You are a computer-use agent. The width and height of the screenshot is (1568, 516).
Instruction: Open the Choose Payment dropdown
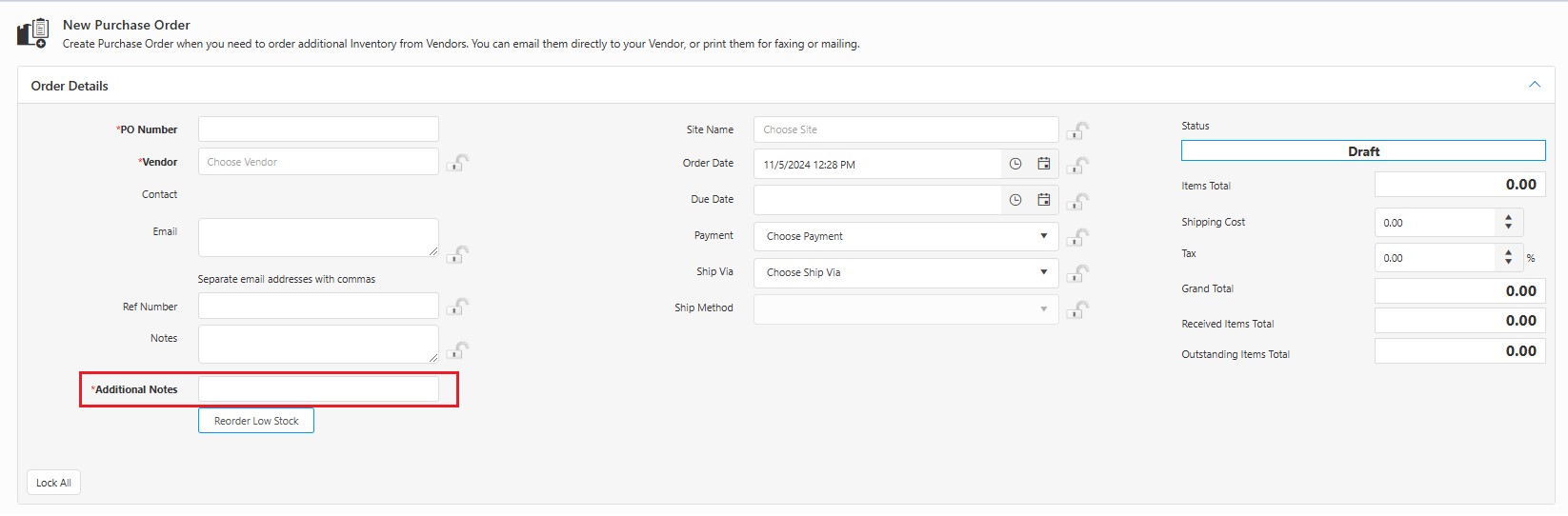click(905, 236)
